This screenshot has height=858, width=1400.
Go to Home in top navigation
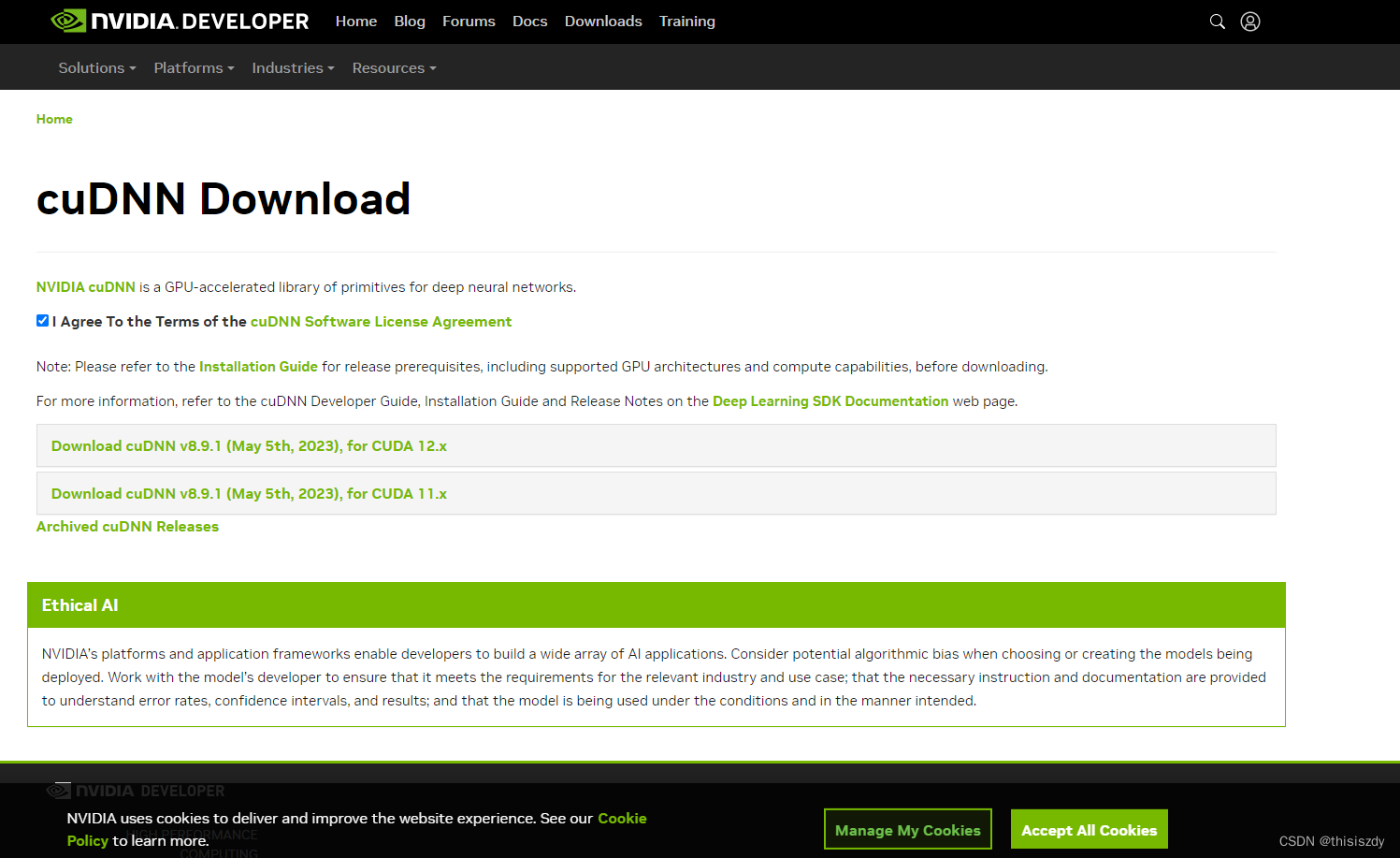(x=356, y=21)
